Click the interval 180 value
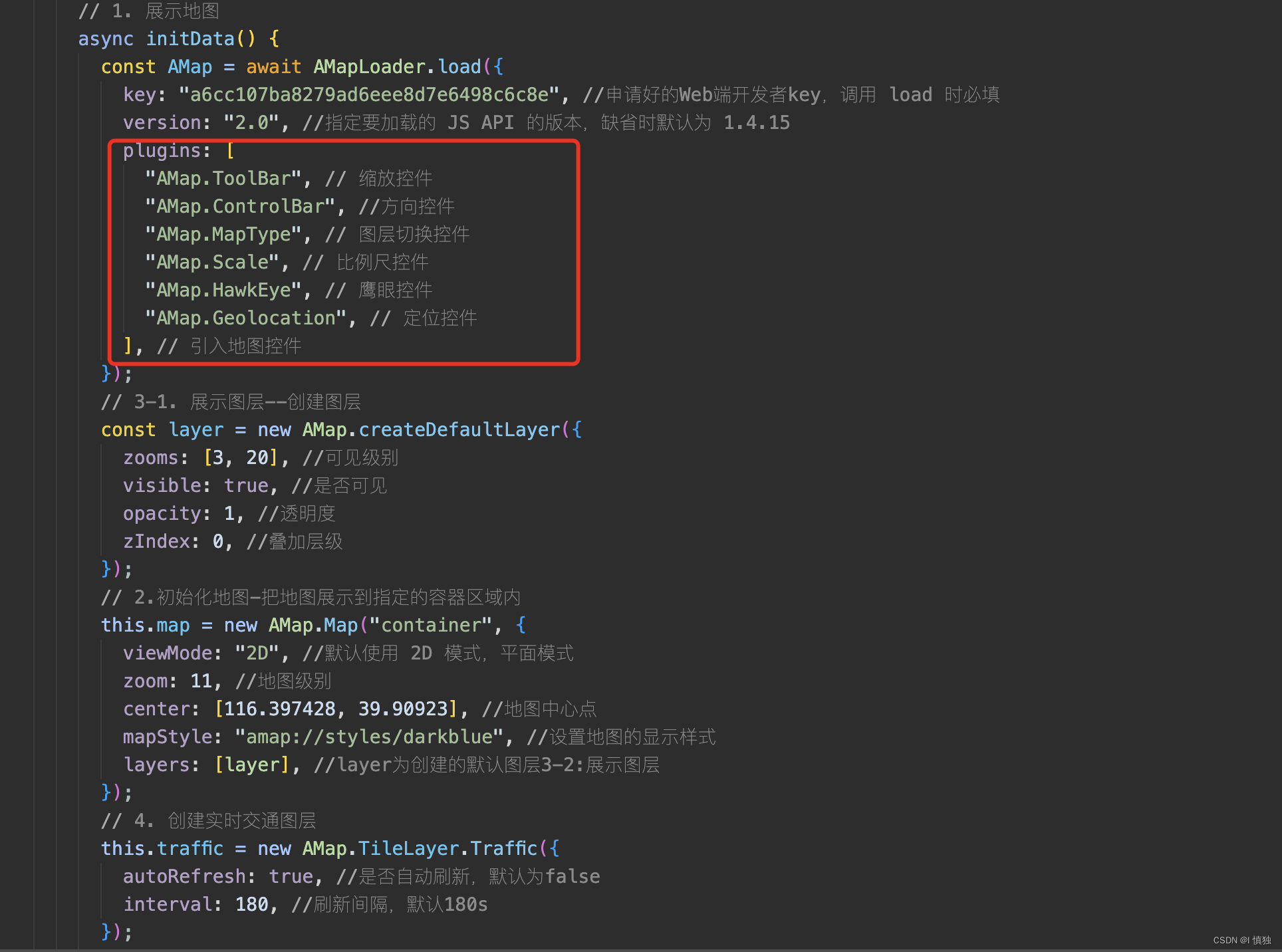 [x=251, y=904]
